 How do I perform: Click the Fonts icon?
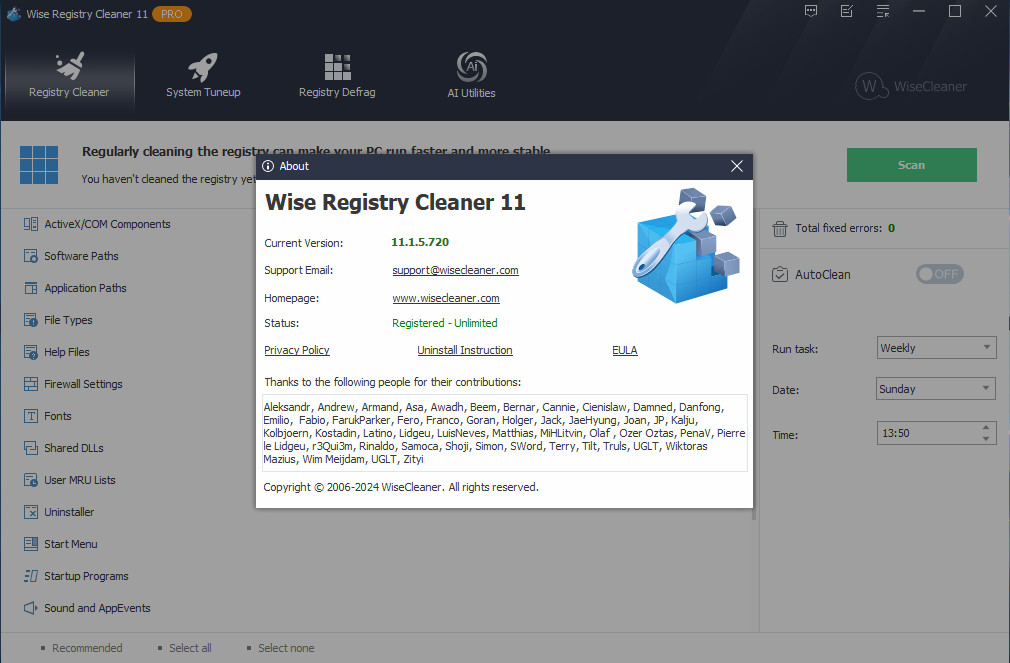click(31, 416)
